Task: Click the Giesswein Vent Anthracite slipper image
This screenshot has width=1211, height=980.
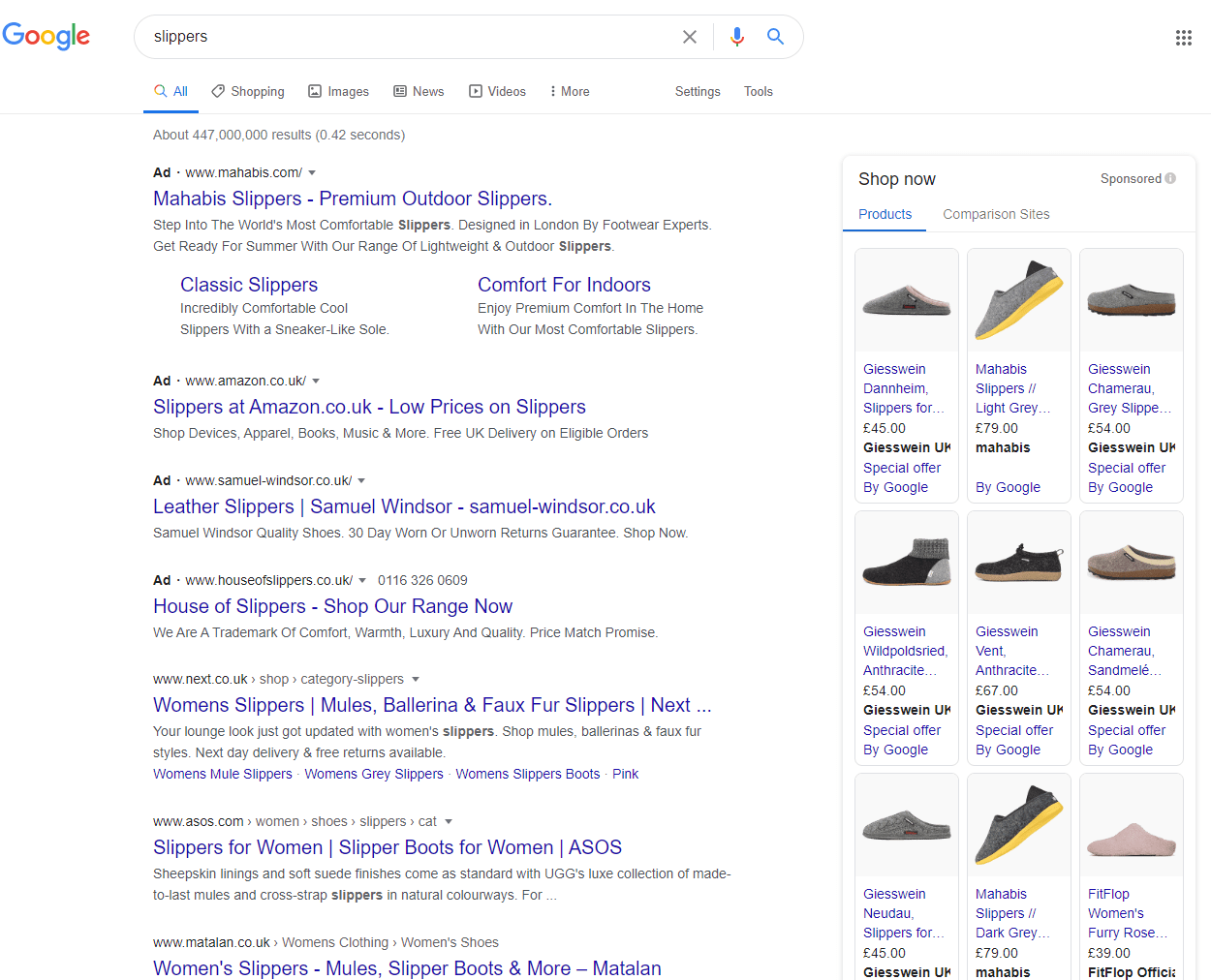Action: 1019,563
